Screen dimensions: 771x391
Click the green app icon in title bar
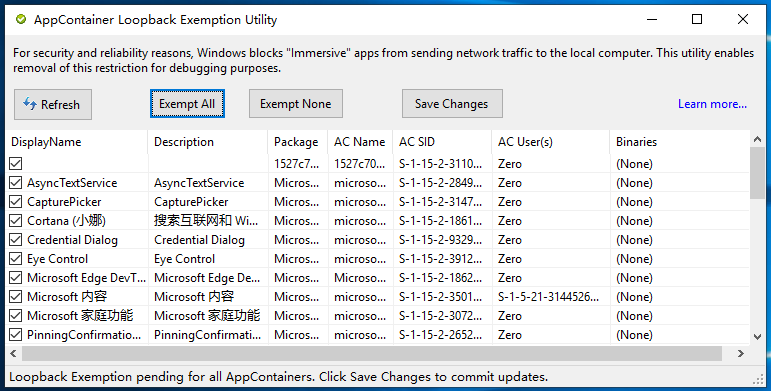click(21, 20)
